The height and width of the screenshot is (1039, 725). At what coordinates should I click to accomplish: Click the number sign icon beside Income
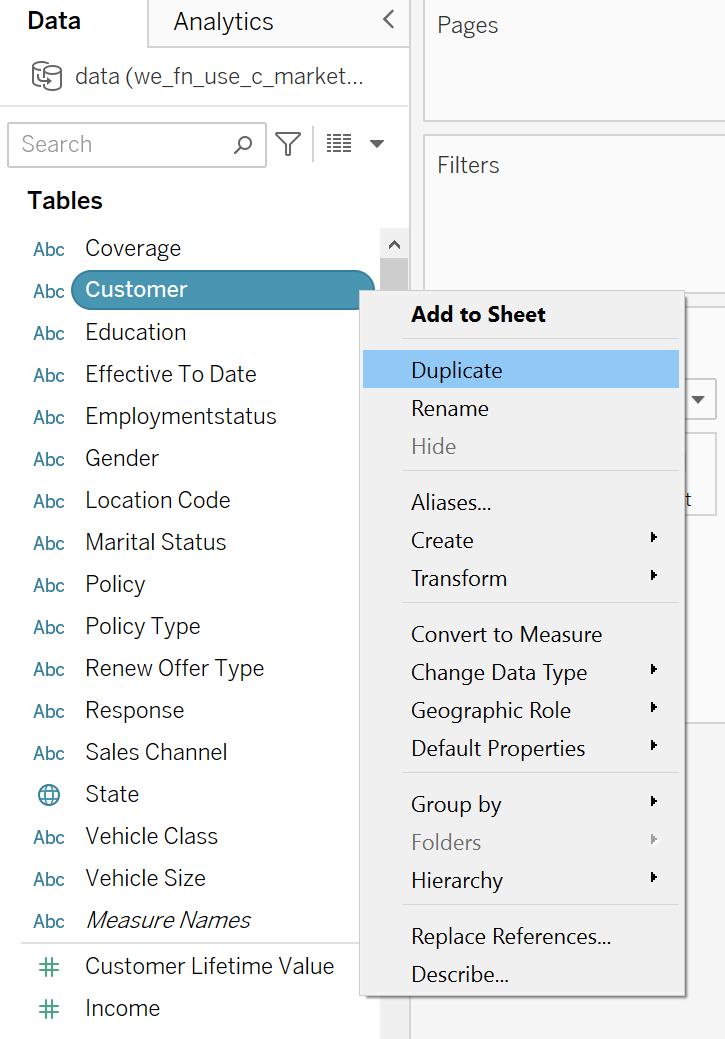pyautogui.click(x=48, y=1008)
